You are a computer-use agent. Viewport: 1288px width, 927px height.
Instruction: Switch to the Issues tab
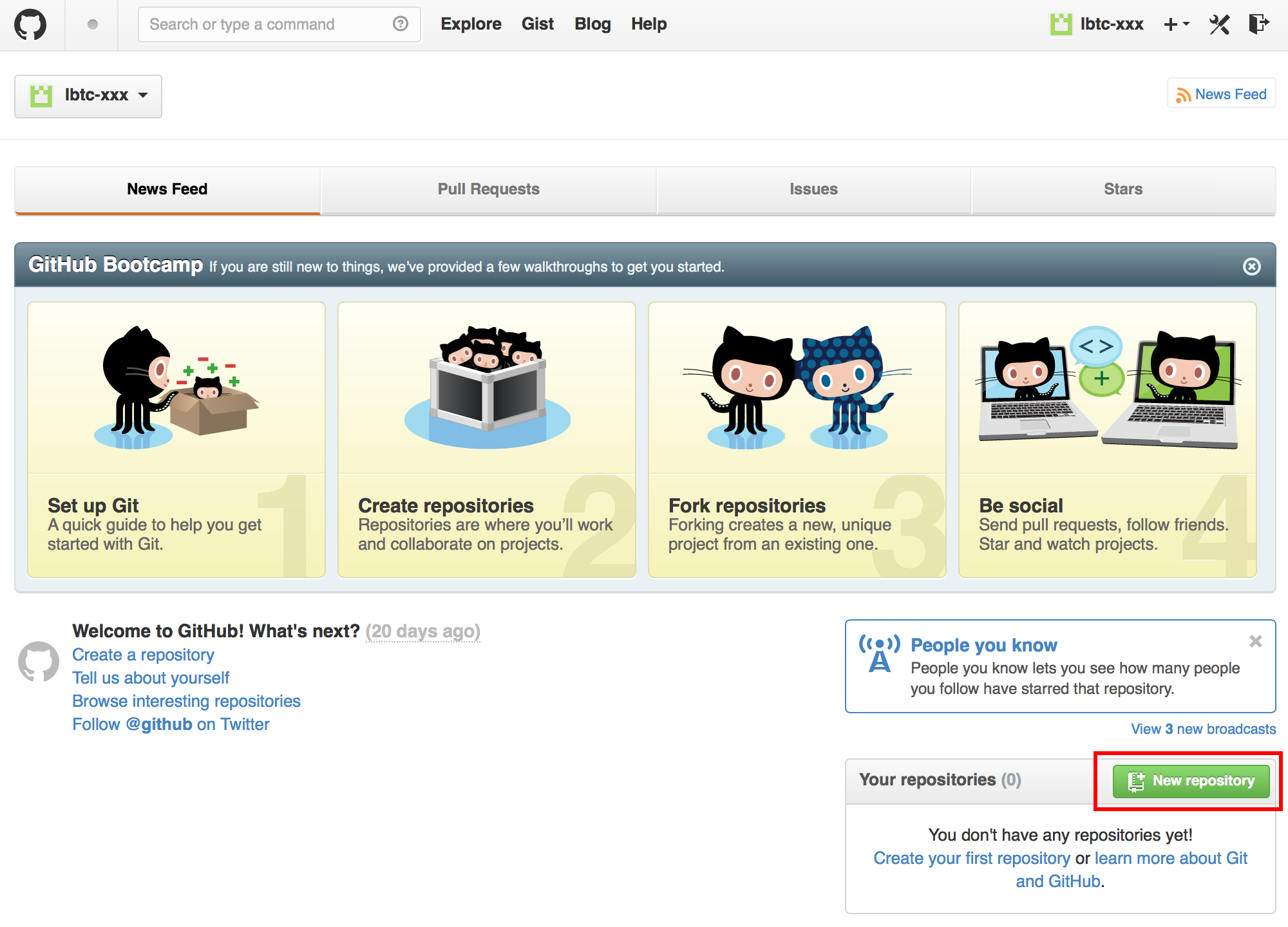click(813, 190)
